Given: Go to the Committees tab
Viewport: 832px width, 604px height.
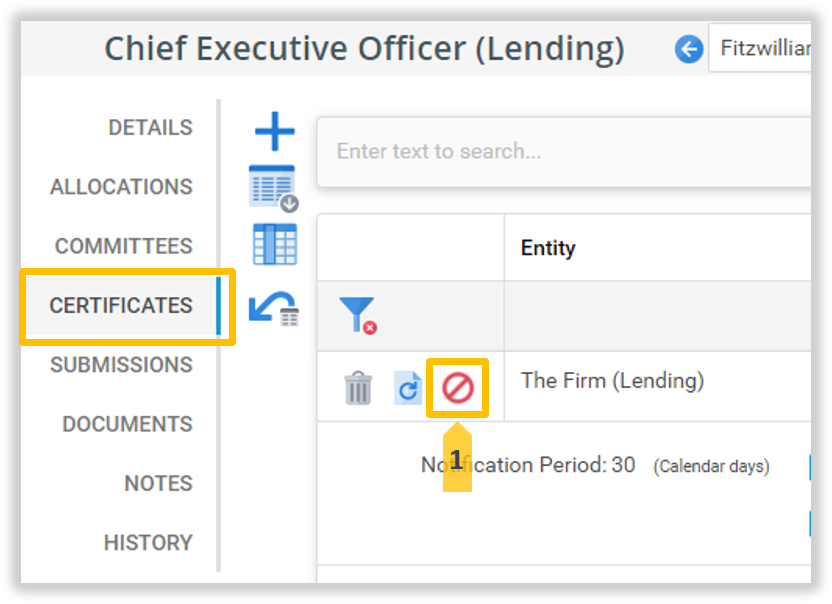Looking at the screenshot, I should click(123, 246).
